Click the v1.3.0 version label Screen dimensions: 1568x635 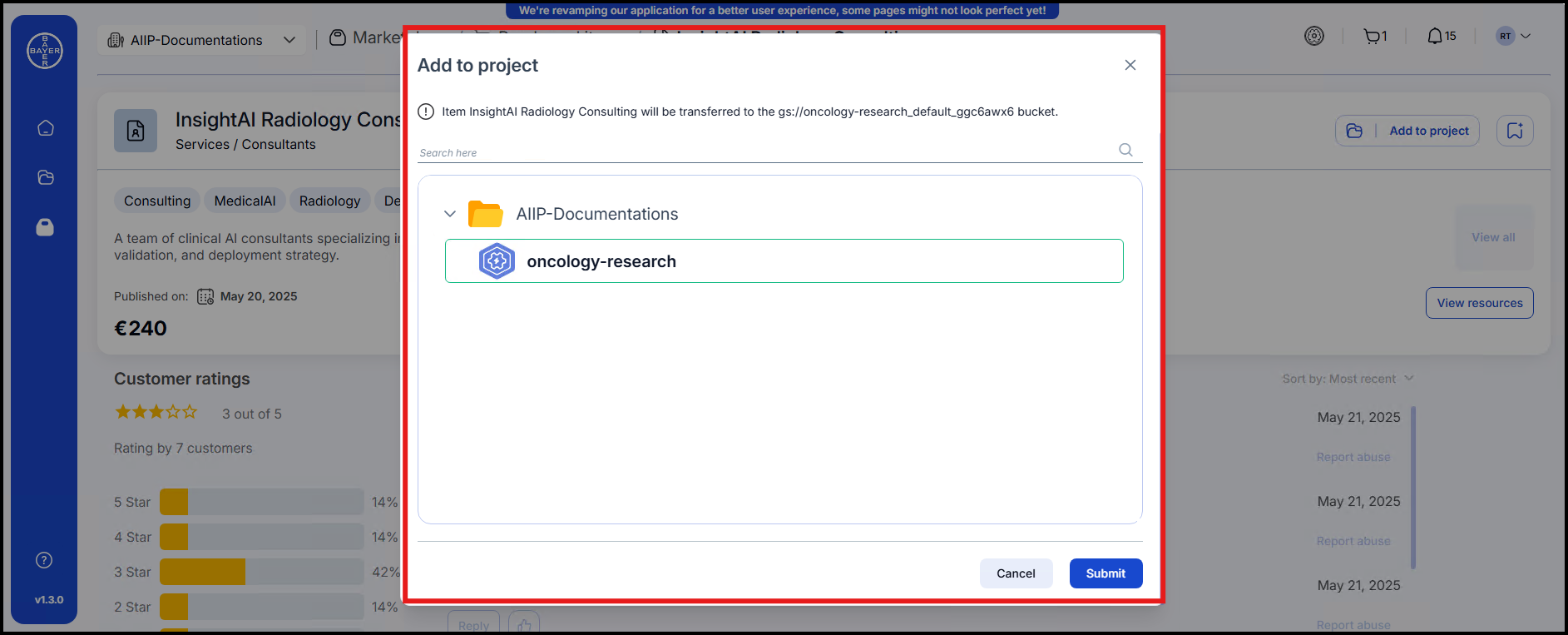(49, 599)
